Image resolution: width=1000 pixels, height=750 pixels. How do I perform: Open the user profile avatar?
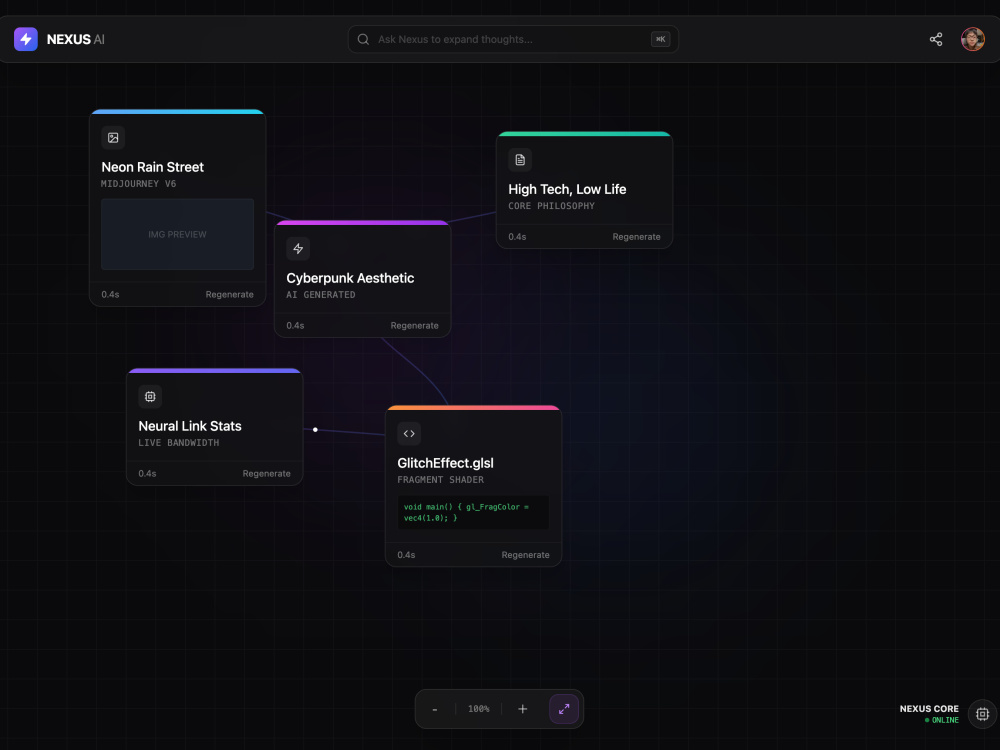973,39
